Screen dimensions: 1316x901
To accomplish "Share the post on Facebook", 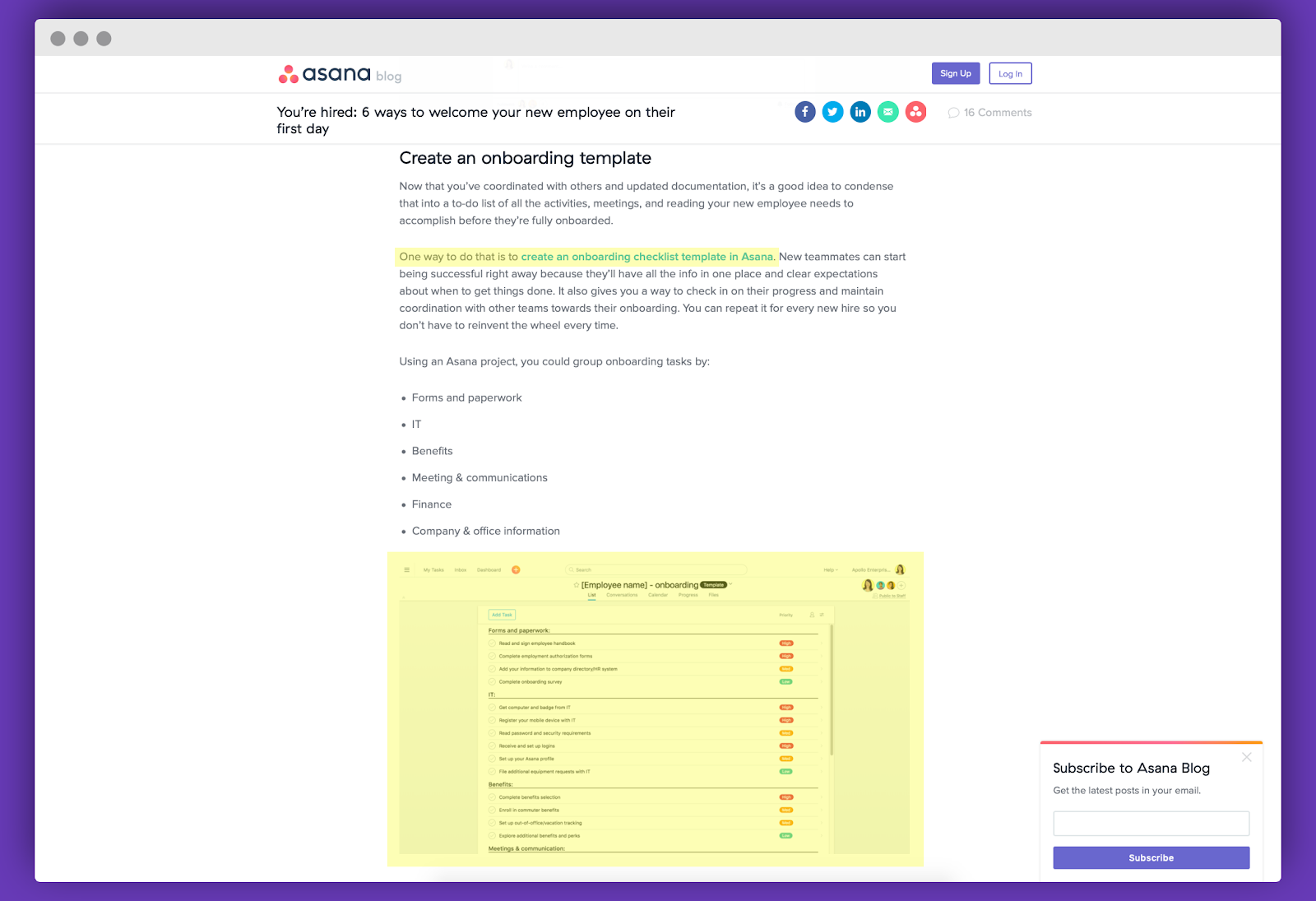I will (805, 112).
